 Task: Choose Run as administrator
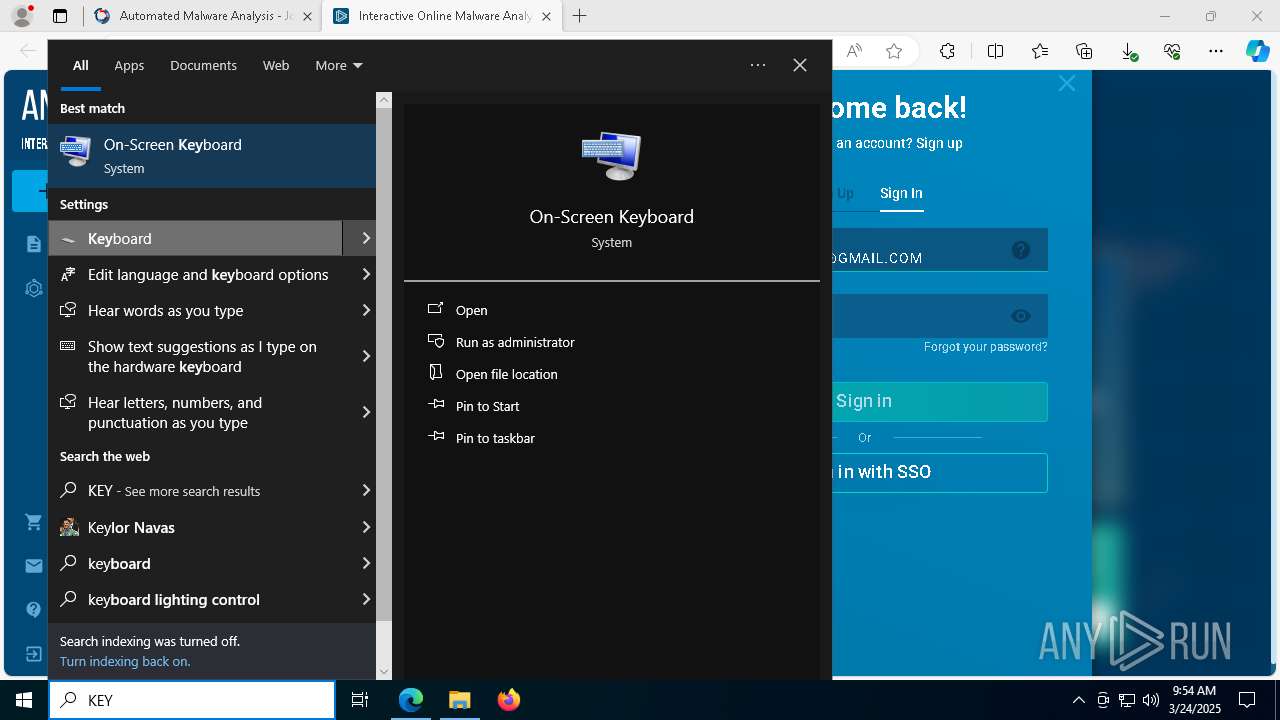(x=515, y=342)
